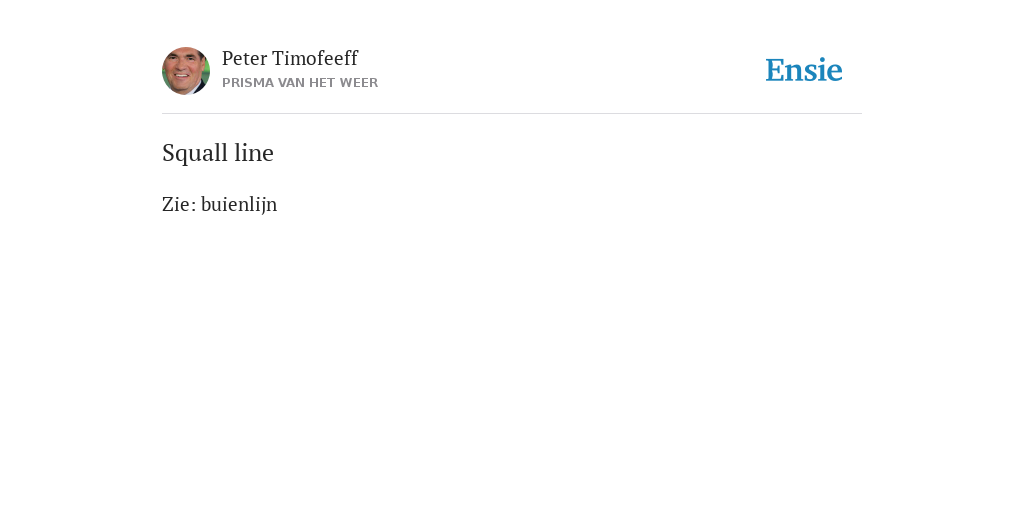1024x512 pixels.
Task: Click the colon after 'Zie'
Action: tap(194, 206)
